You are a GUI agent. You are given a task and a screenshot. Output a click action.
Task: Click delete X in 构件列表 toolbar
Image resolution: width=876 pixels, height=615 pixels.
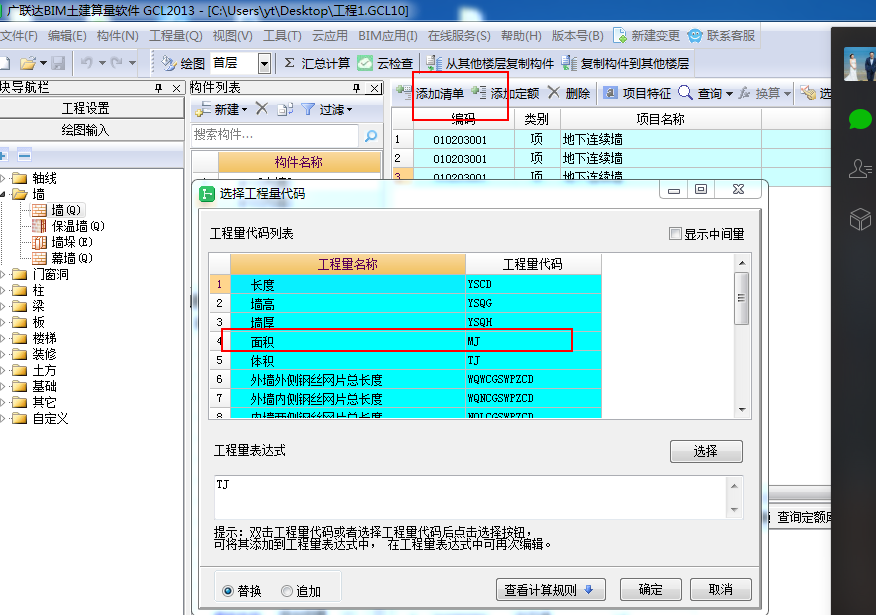(x=261, y=108)
